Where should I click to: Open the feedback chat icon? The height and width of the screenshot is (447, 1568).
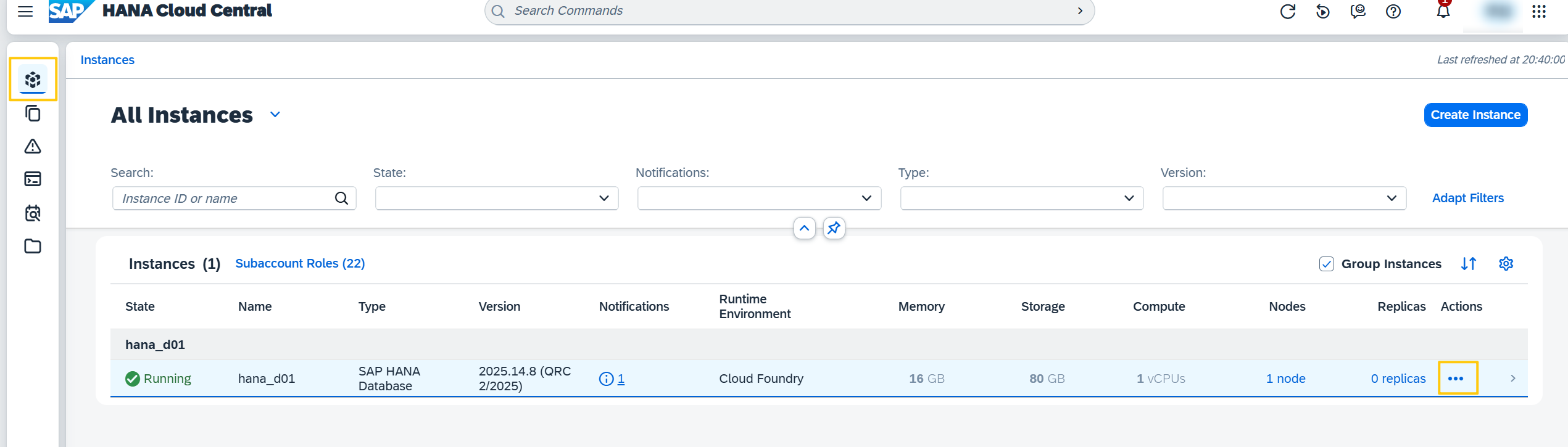(1358, 11)
